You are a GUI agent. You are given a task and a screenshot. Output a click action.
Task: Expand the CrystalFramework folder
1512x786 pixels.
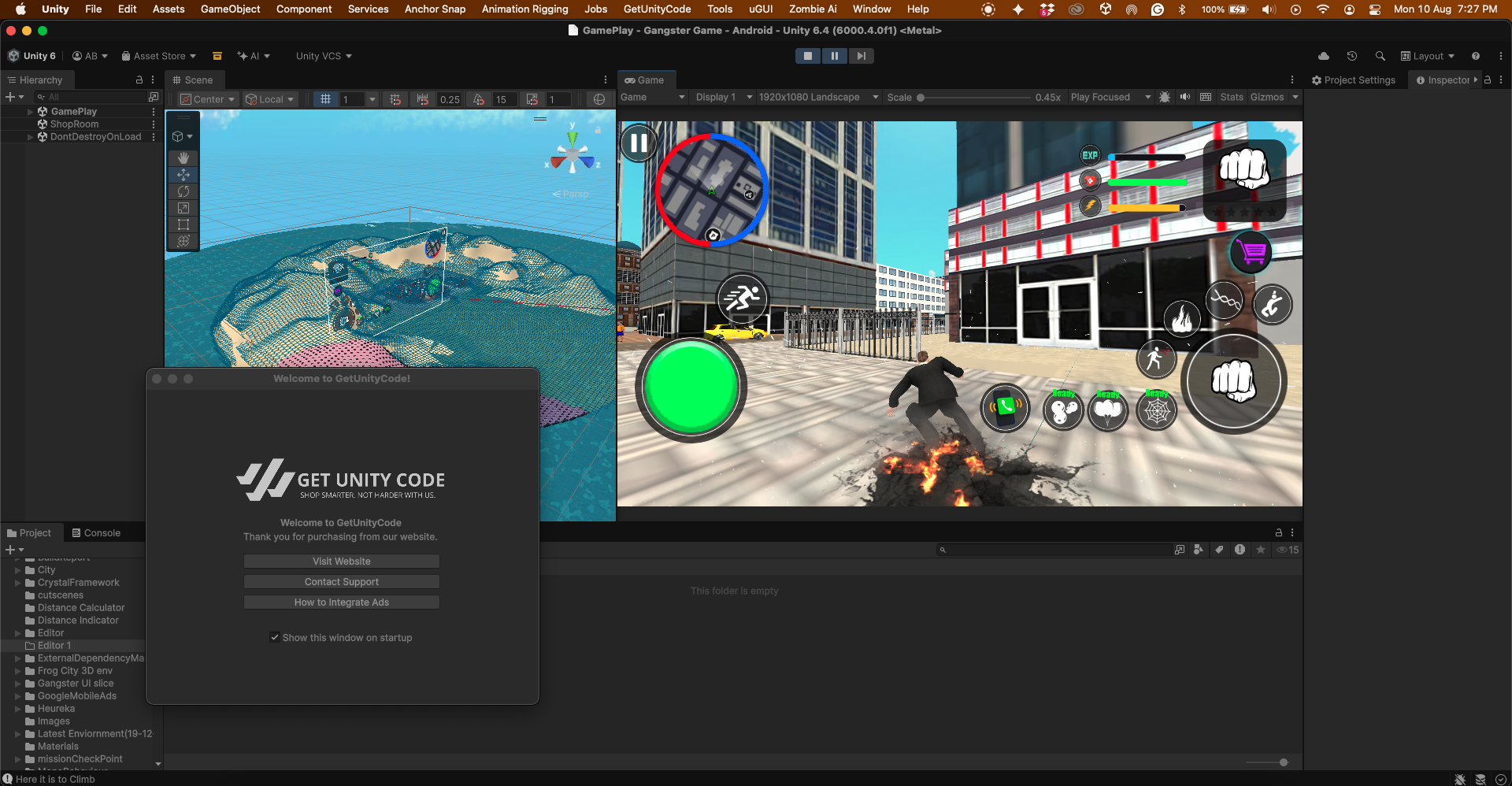(18, 583)
